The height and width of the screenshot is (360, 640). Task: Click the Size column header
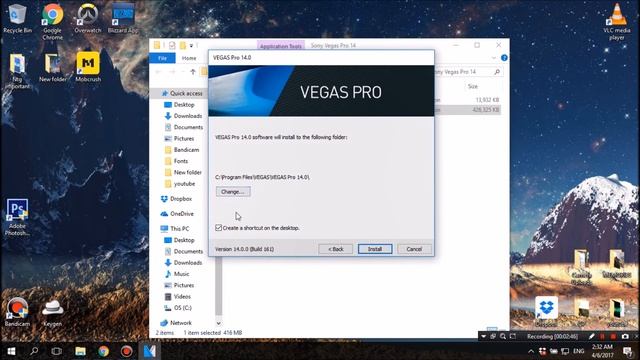tap(473, 87)
